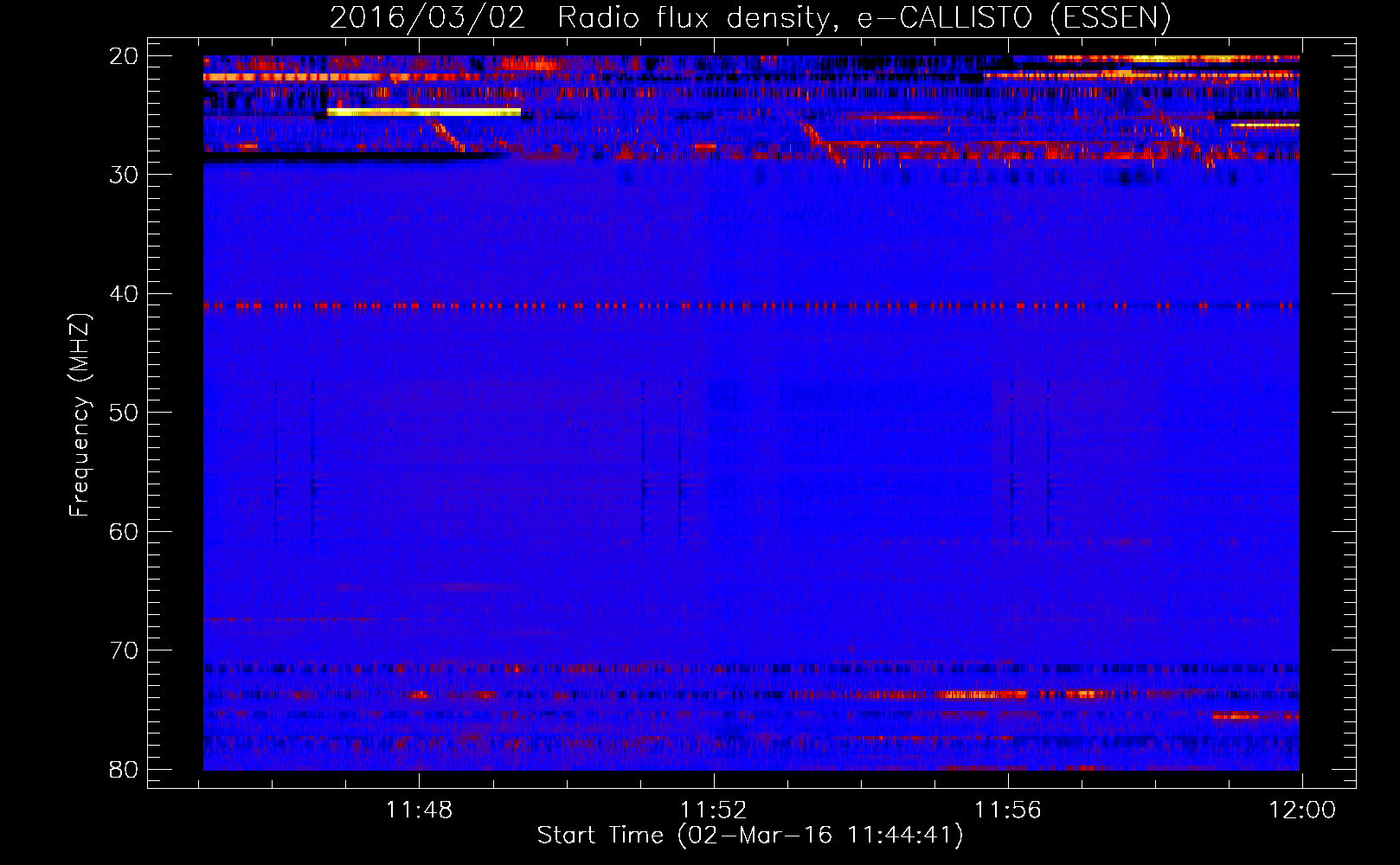Click the 11:56 time tick label
1400x865 pixels.
(x=1008, y=811)
